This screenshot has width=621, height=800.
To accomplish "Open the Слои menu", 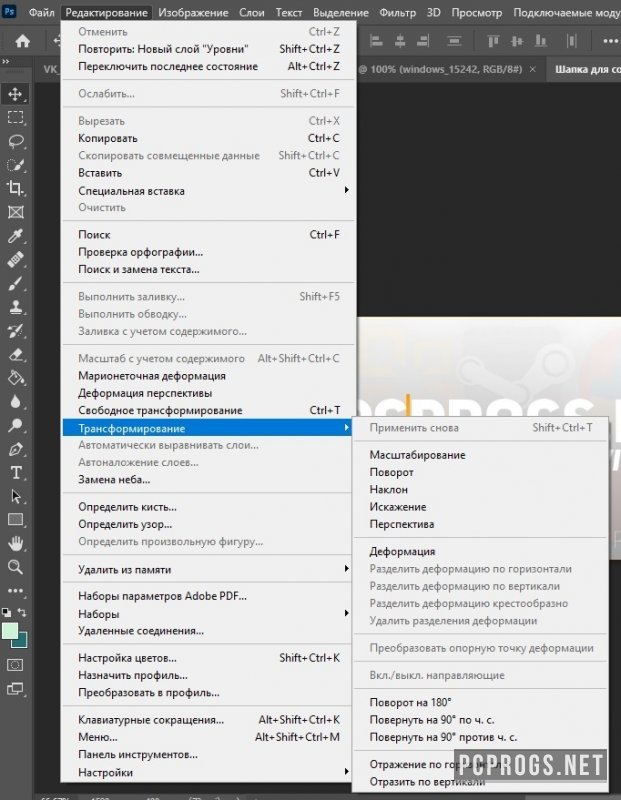I will (x=252, y=12).
